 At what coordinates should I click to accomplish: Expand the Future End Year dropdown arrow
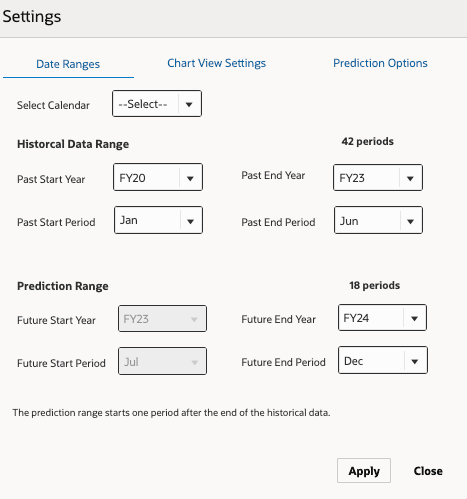(x=414, y=318)
